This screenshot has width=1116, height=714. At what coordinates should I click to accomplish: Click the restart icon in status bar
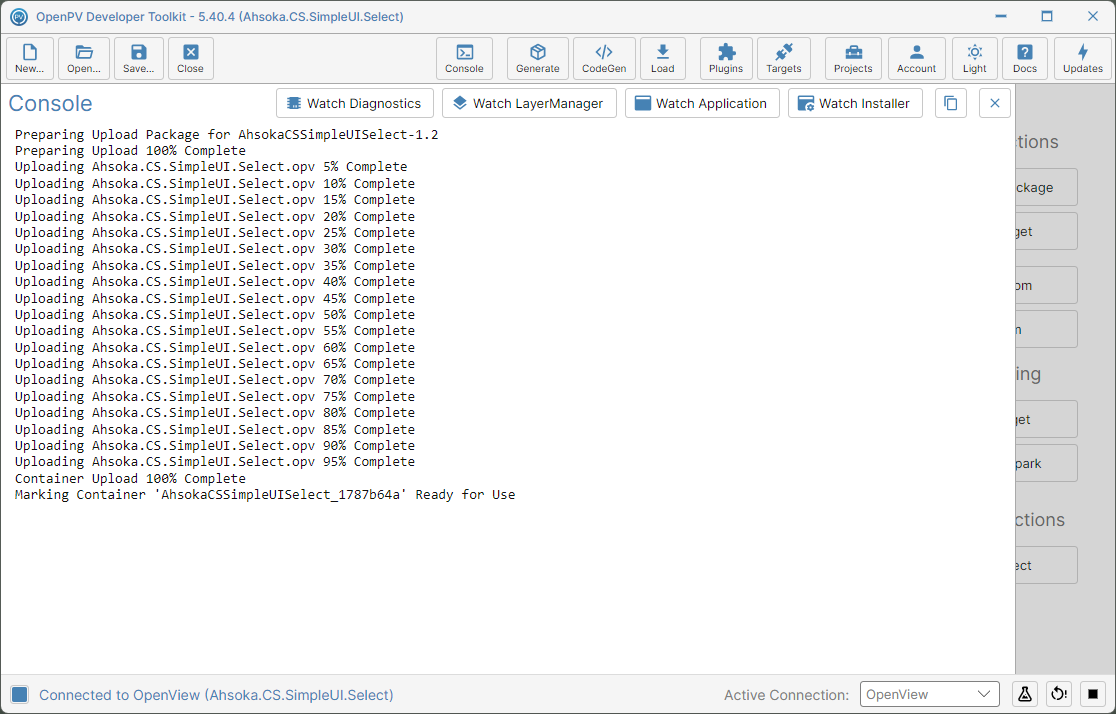(x=1059, y=694)
